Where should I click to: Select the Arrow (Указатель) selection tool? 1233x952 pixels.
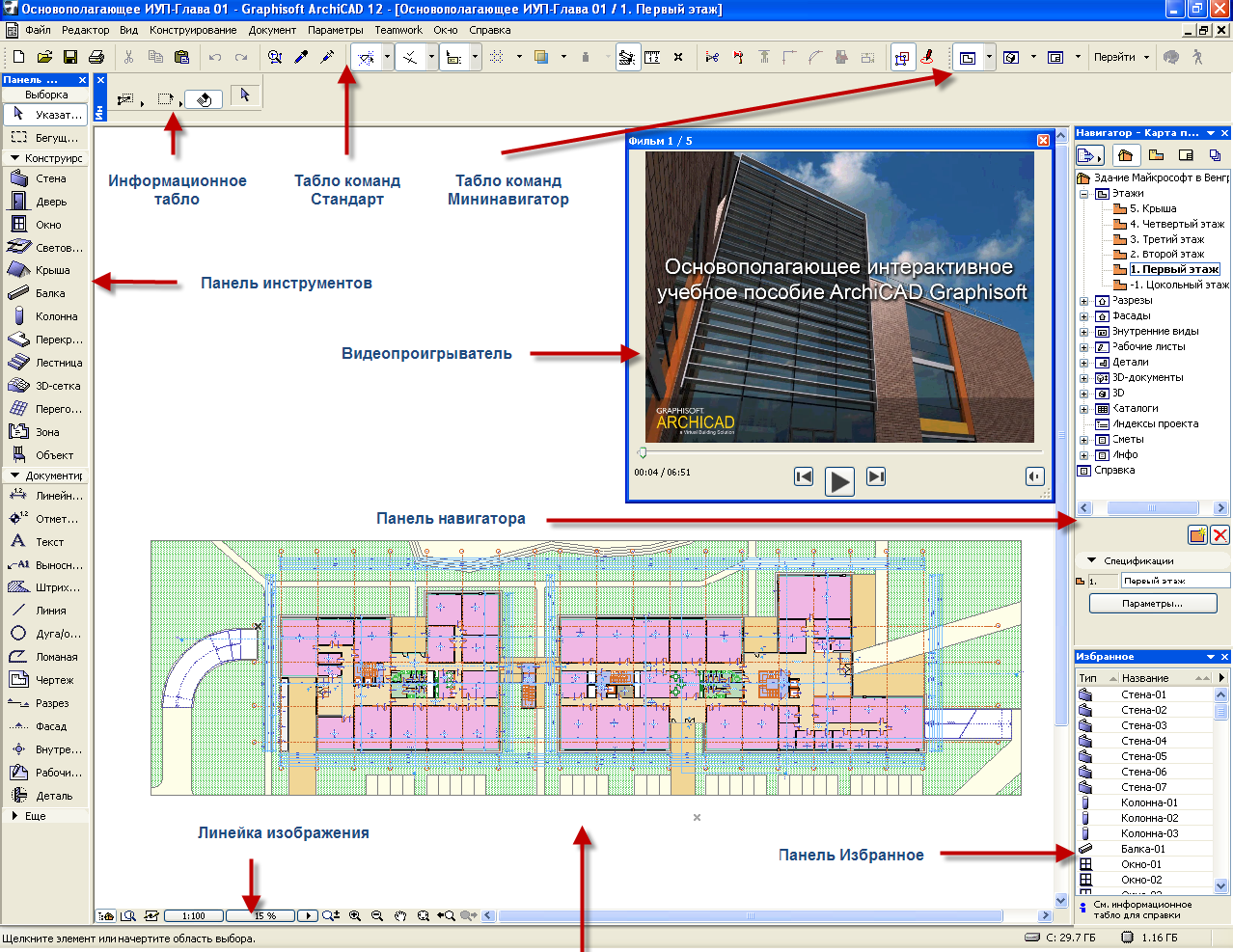coord(46,114)
